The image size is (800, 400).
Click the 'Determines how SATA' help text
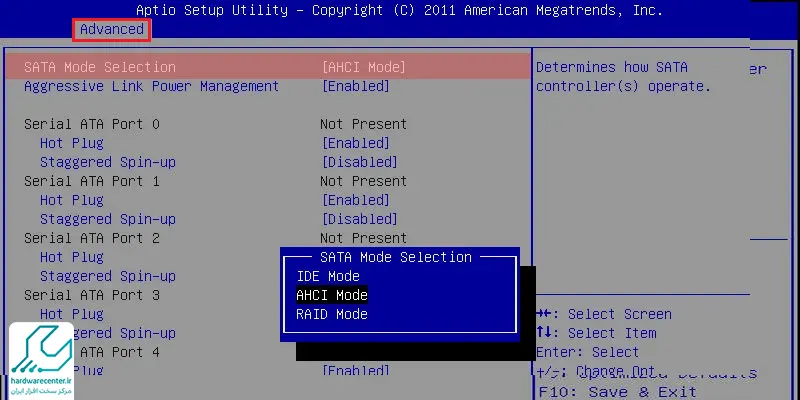click(x=612, y=67)
